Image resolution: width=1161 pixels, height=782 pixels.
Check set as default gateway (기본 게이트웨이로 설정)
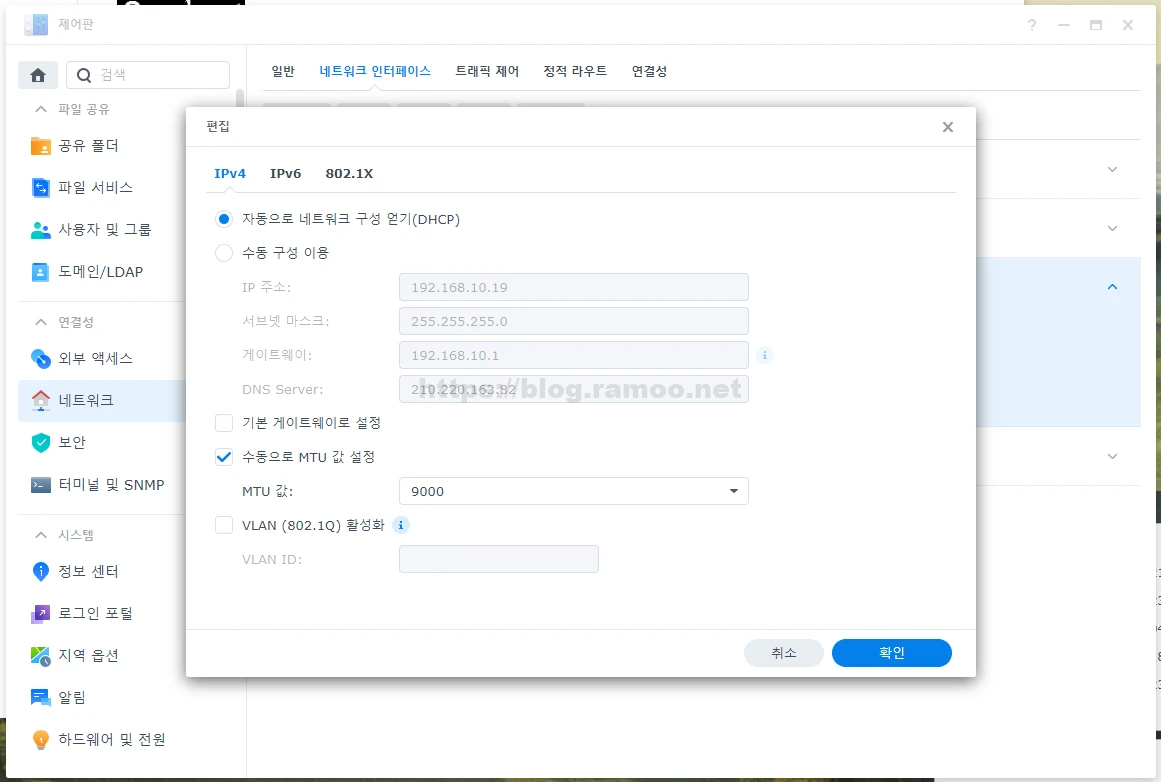(224, 423)
